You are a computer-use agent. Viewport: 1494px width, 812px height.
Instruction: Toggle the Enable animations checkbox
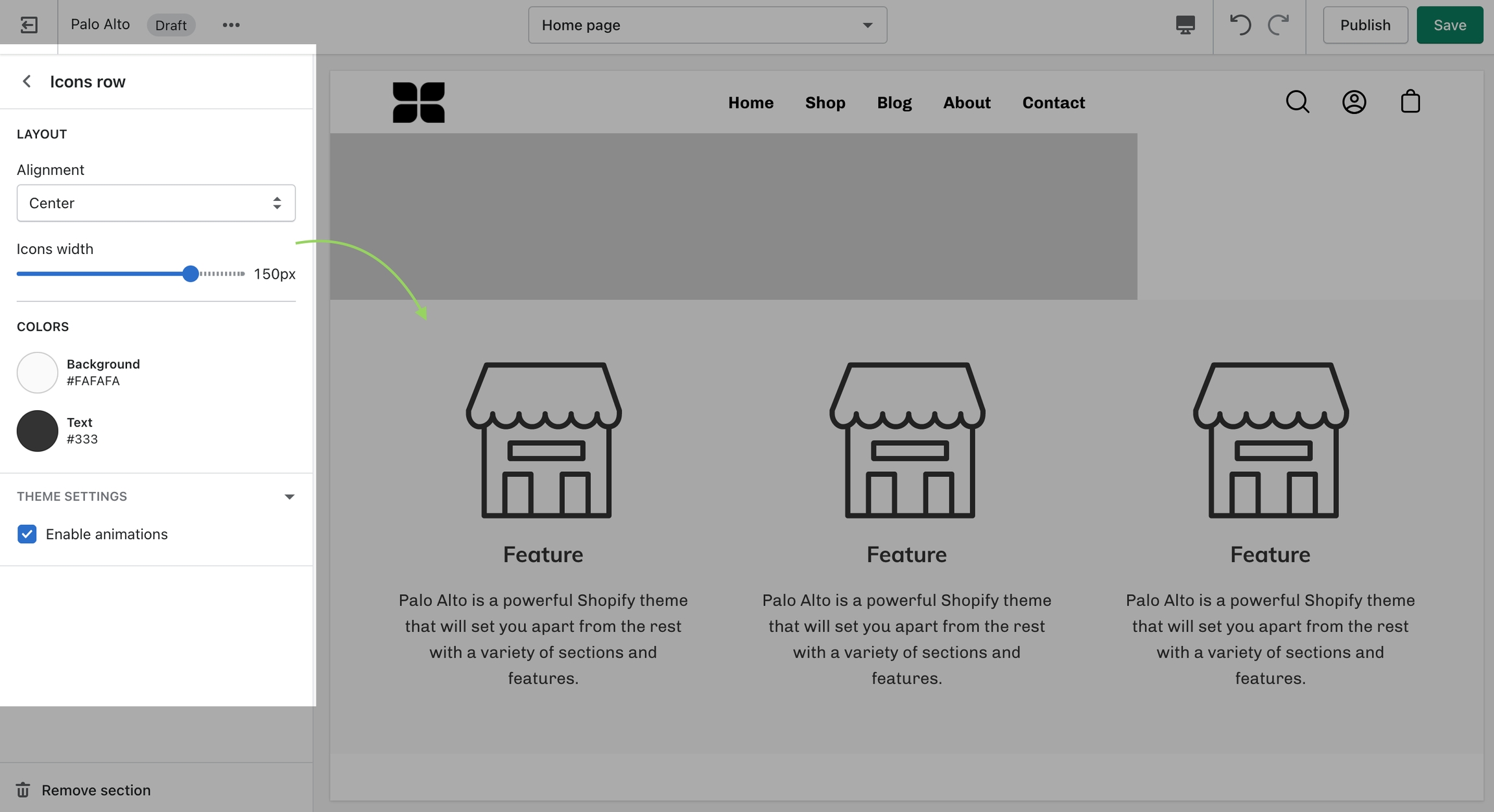click(x=27, y=534)
